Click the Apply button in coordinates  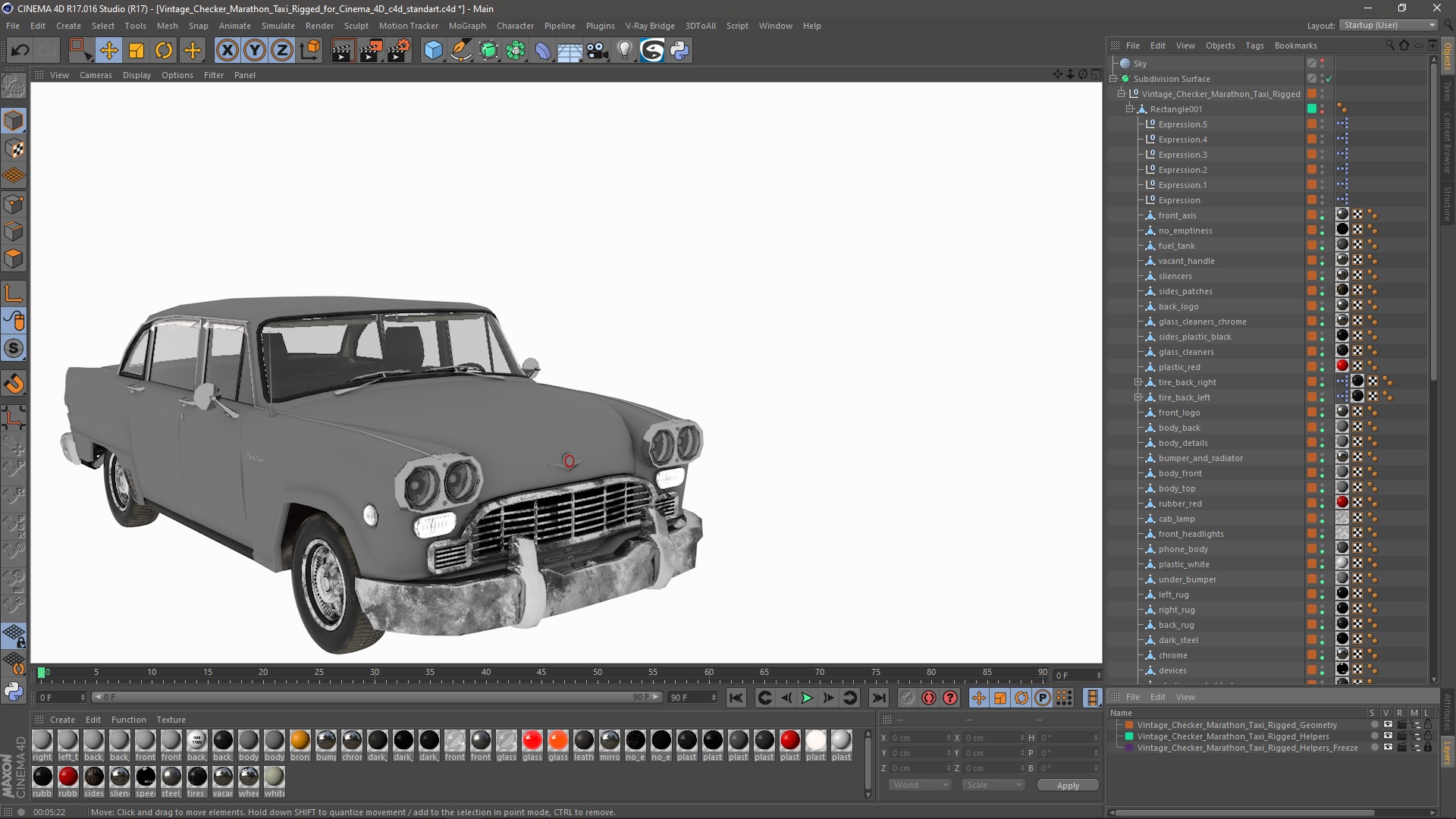(x=1068, y=786)
